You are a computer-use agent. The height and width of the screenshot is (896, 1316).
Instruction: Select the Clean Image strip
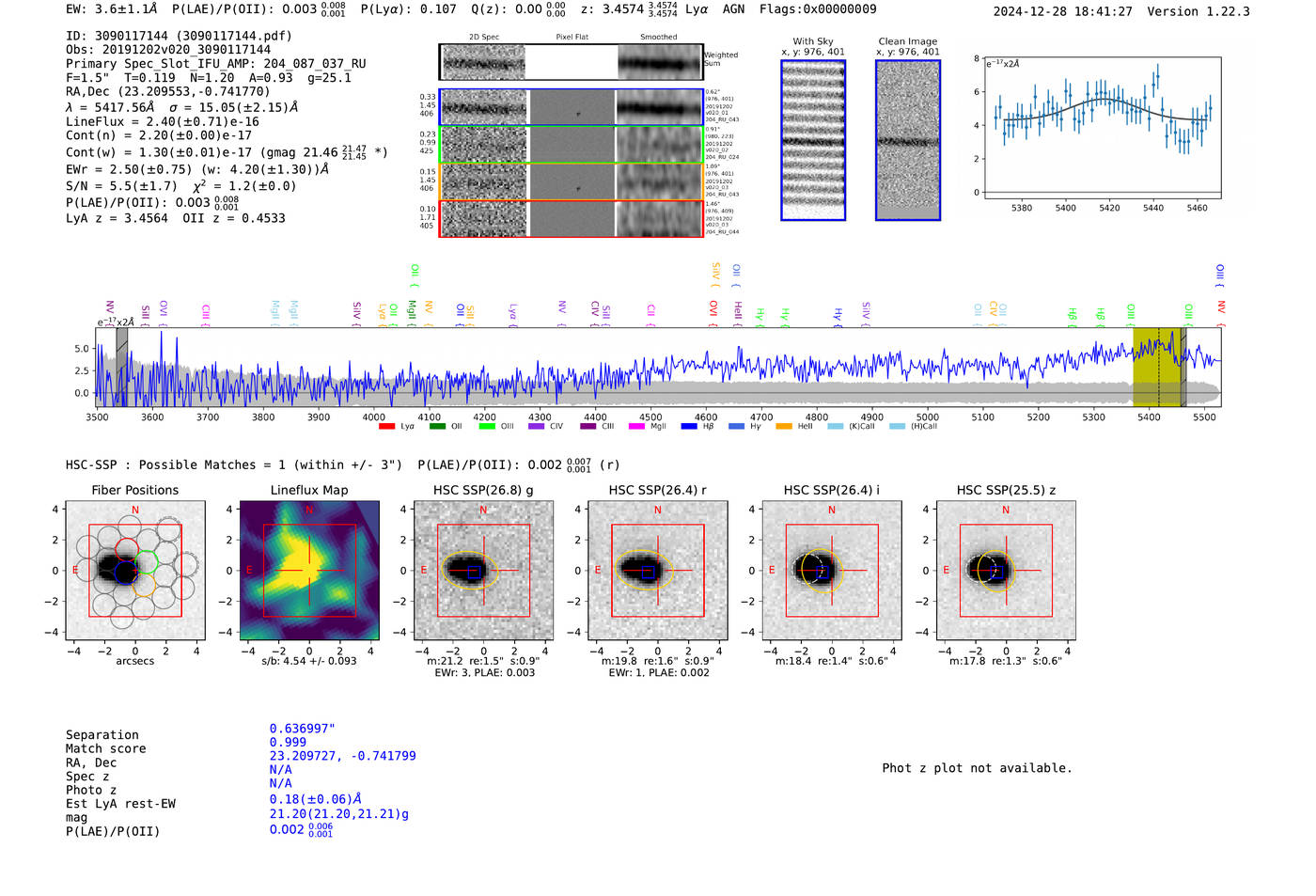pos(908,140)
